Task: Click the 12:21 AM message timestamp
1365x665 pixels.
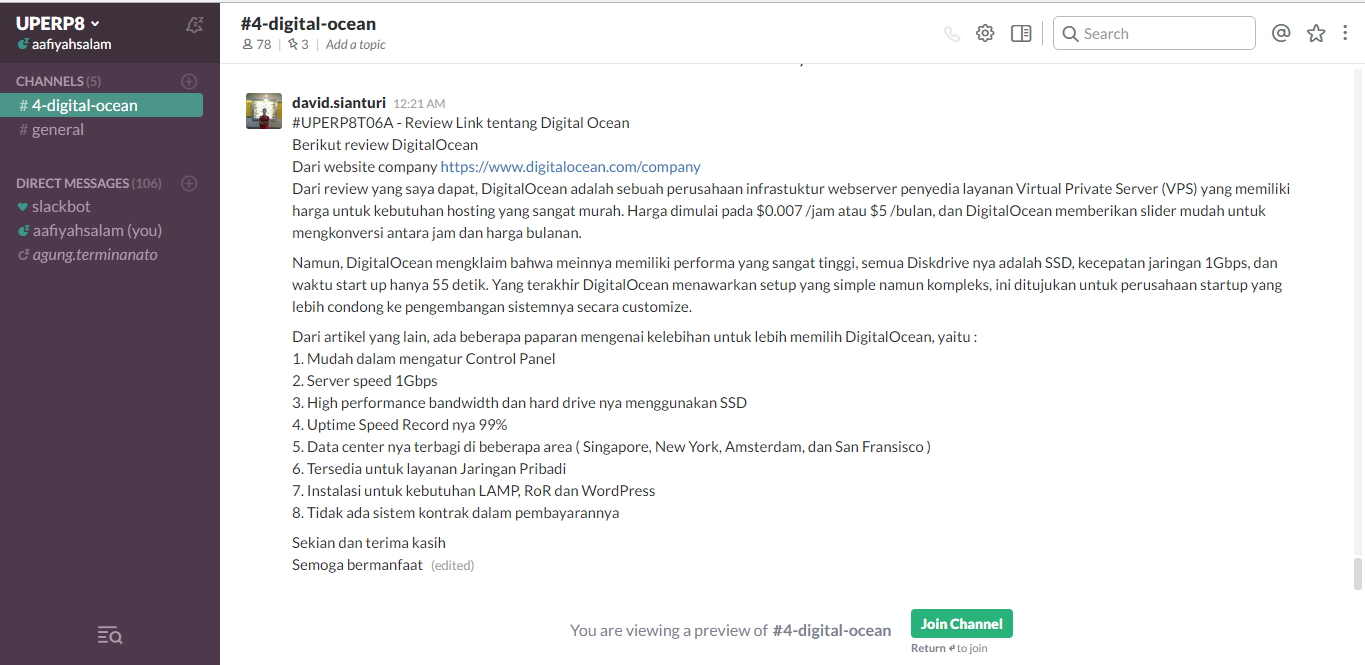Action: (419, 103)
